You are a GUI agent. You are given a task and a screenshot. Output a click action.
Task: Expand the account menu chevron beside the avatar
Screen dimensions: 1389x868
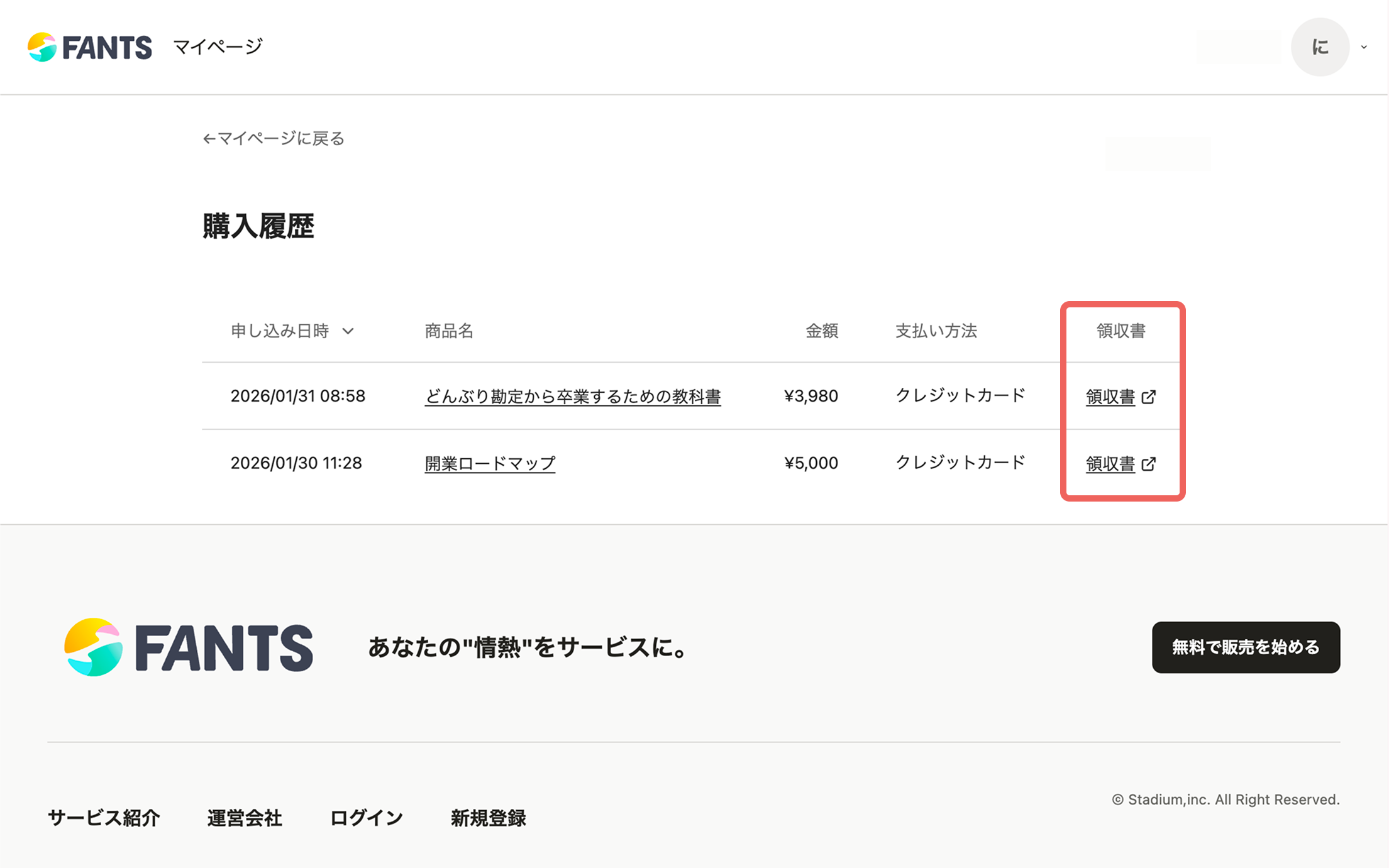pyautogui.click(x=1364, y=47)
